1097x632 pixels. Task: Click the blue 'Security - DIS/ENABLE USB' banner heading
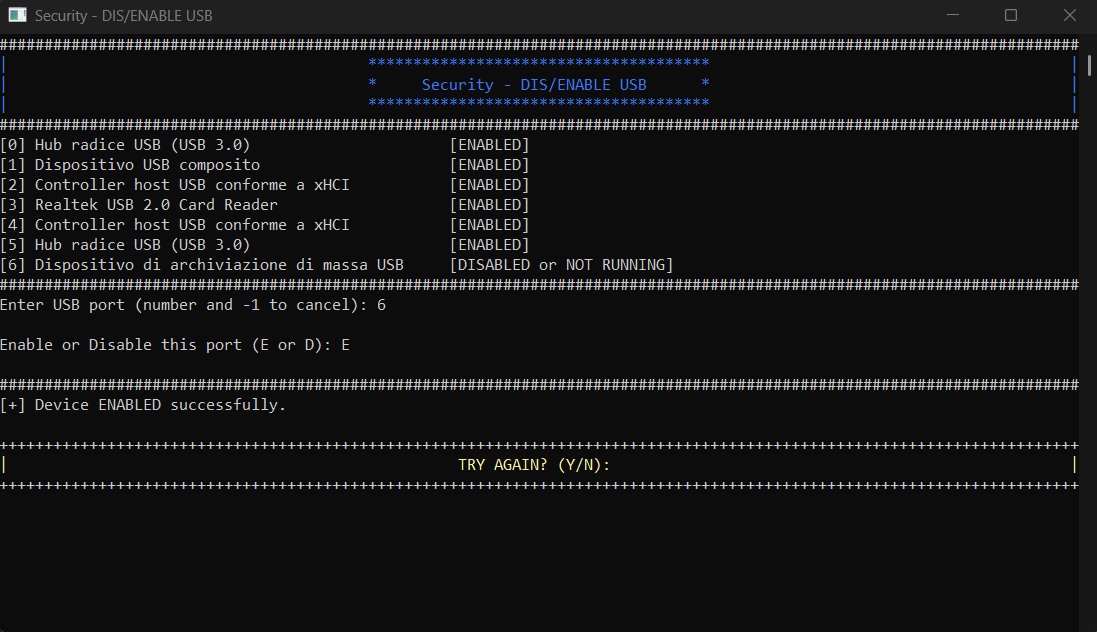[534, 85]
